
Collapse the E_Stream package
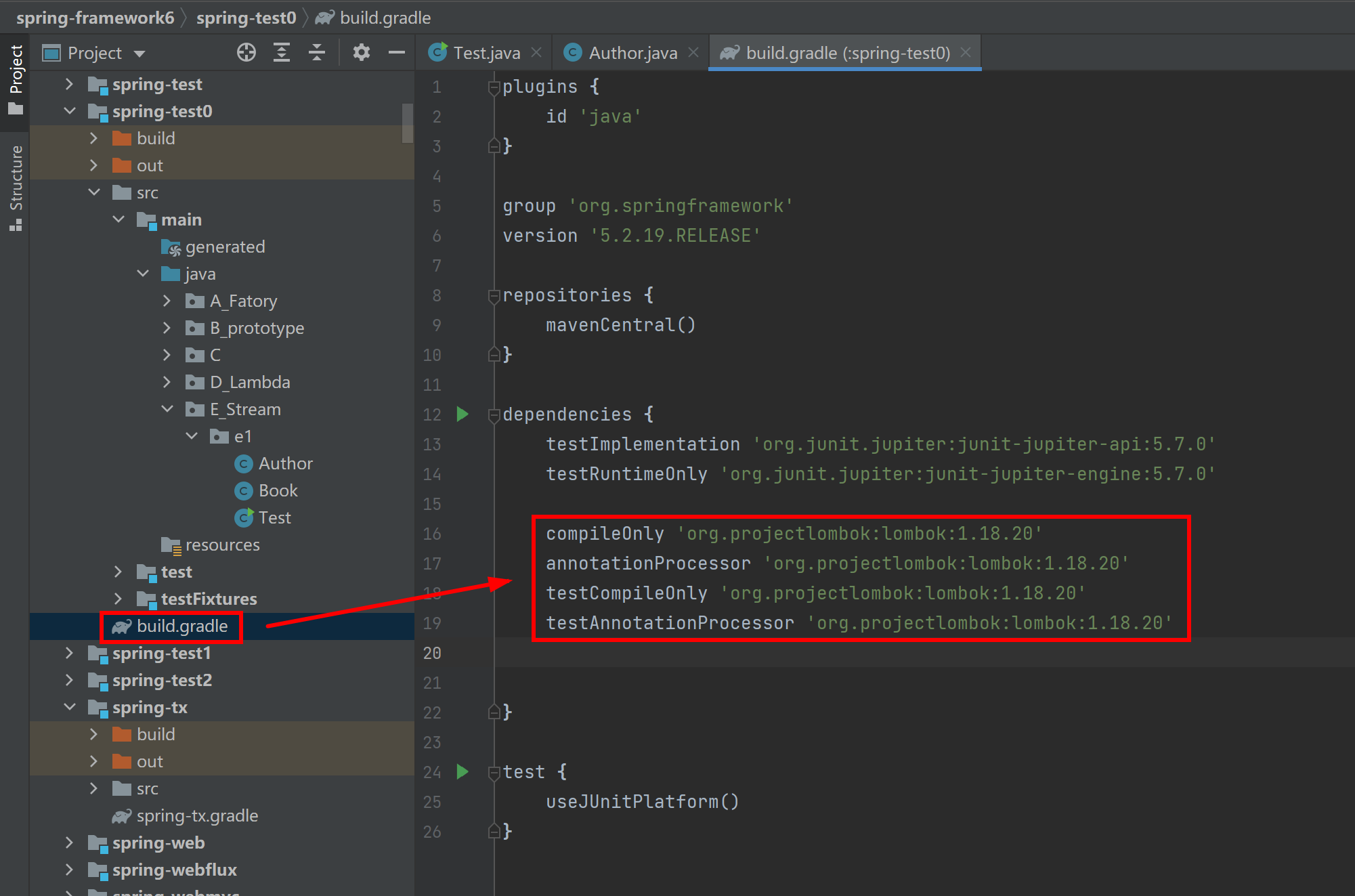pyautogui.click(x=167, y=410)
